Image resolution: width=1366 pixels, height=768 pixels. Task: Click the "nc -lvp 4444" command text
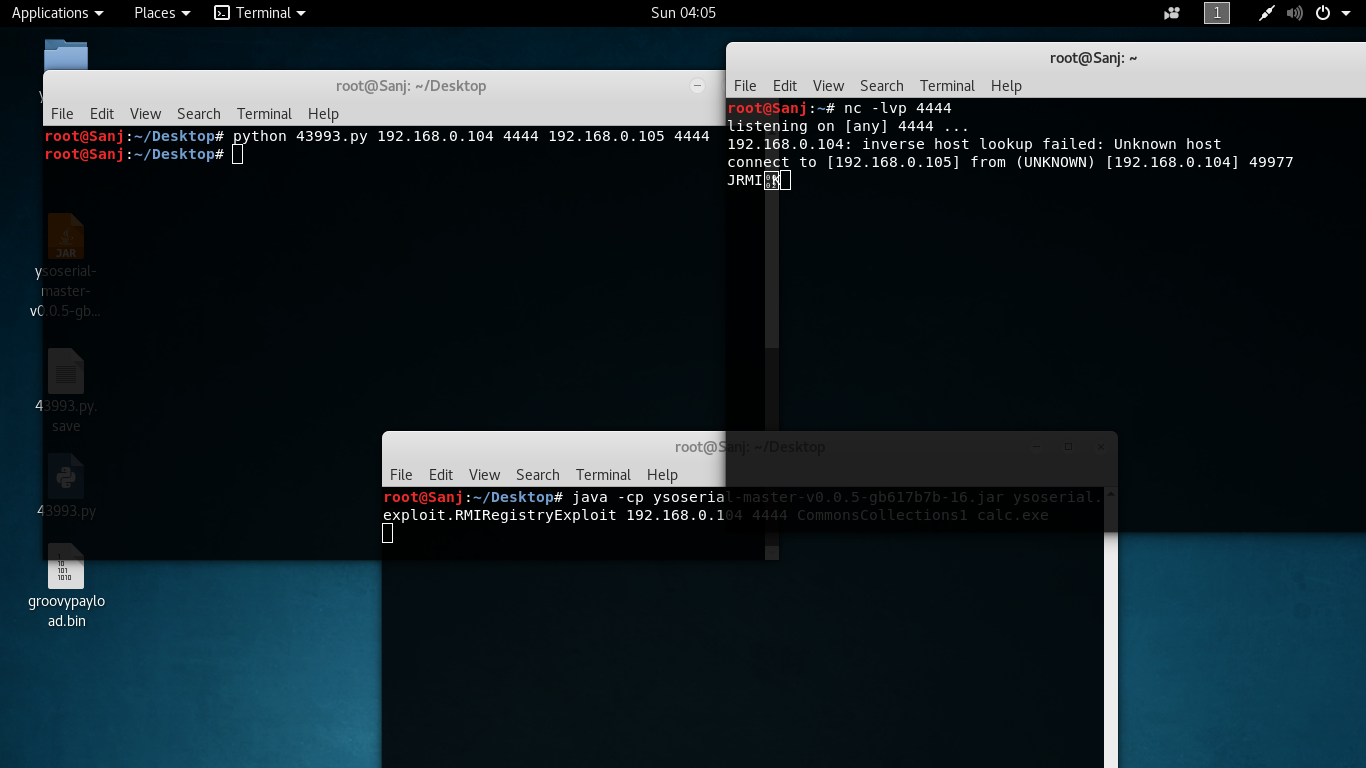[897, 108]
